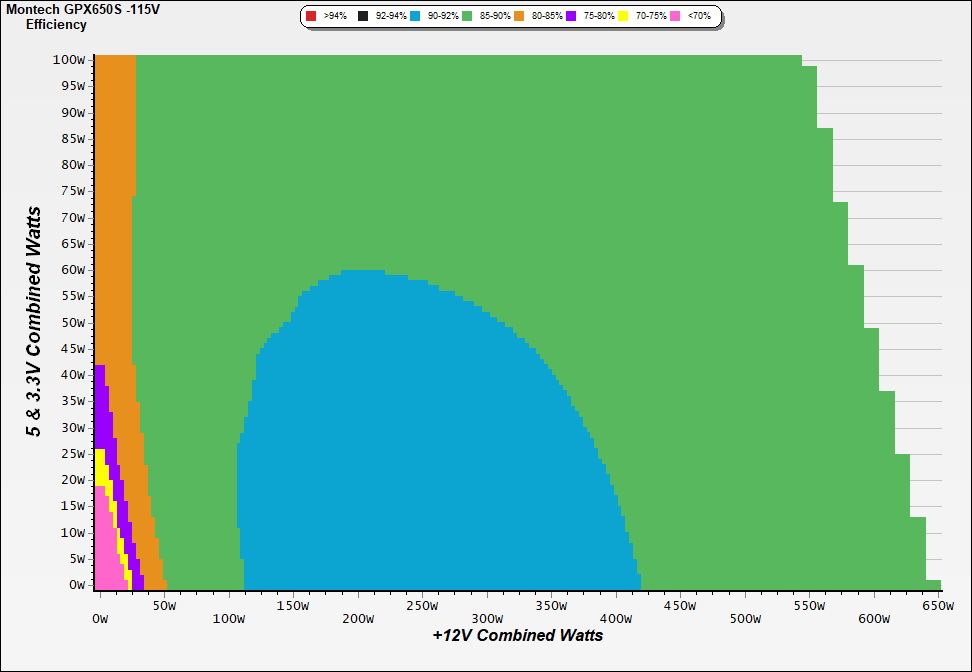Screen dimensions: 972x672
Task: Select the blue 90-92% legend square
Action: point(415,17)
